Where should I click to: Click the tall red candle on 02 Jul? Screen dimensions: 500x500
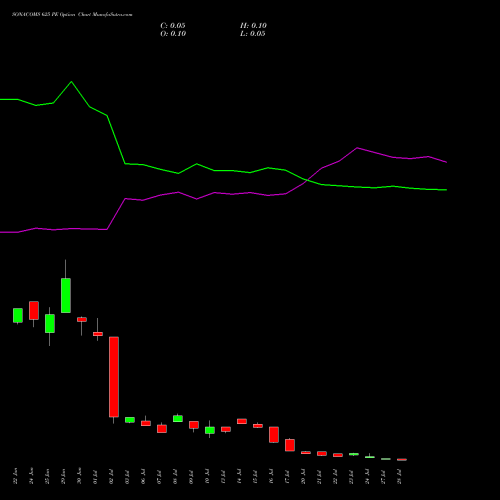114,377
